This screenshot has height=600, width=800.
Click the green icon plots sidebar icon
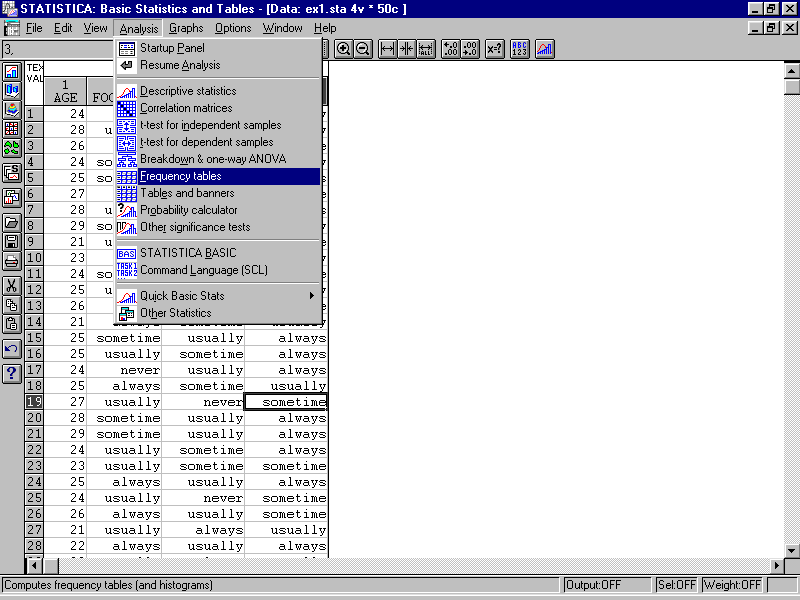tap(11, 147)
